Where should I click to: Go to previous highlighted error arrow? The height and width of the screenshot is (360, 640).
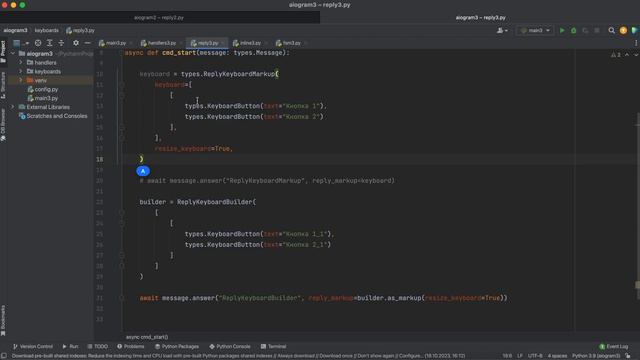627,54
